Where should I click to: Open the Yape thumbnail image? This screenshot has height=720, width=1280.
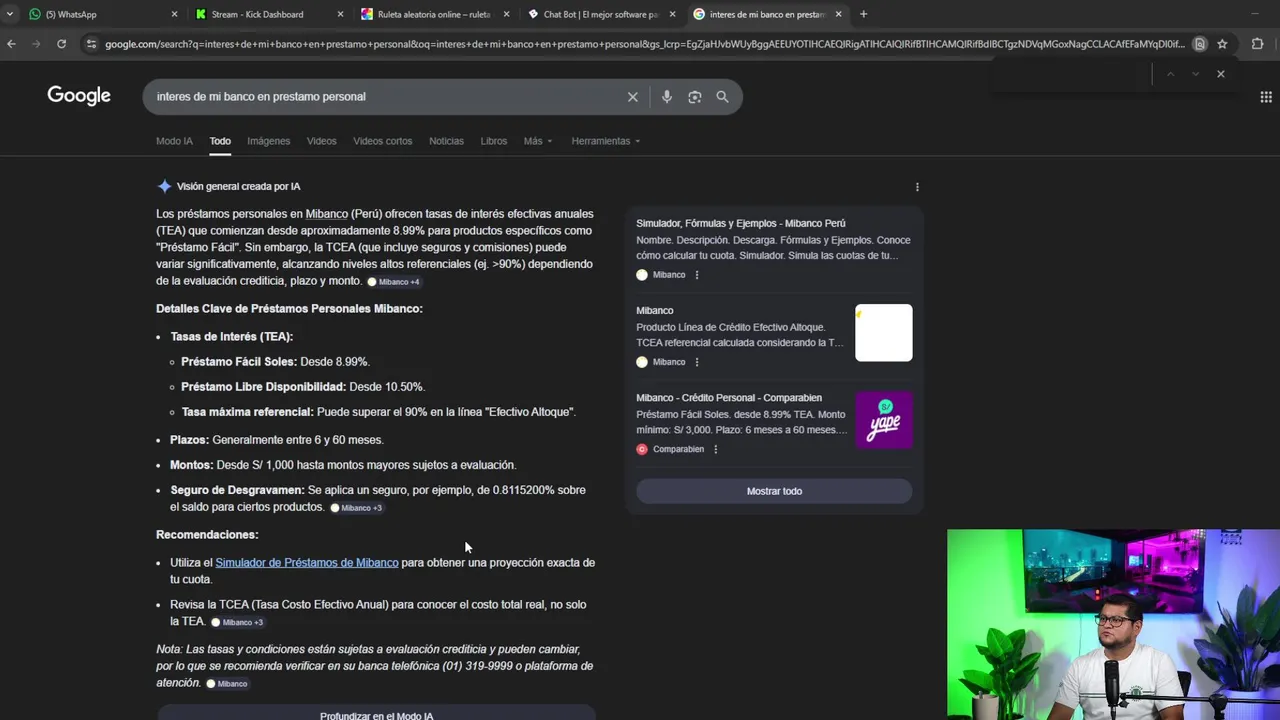tap(884, 420)
